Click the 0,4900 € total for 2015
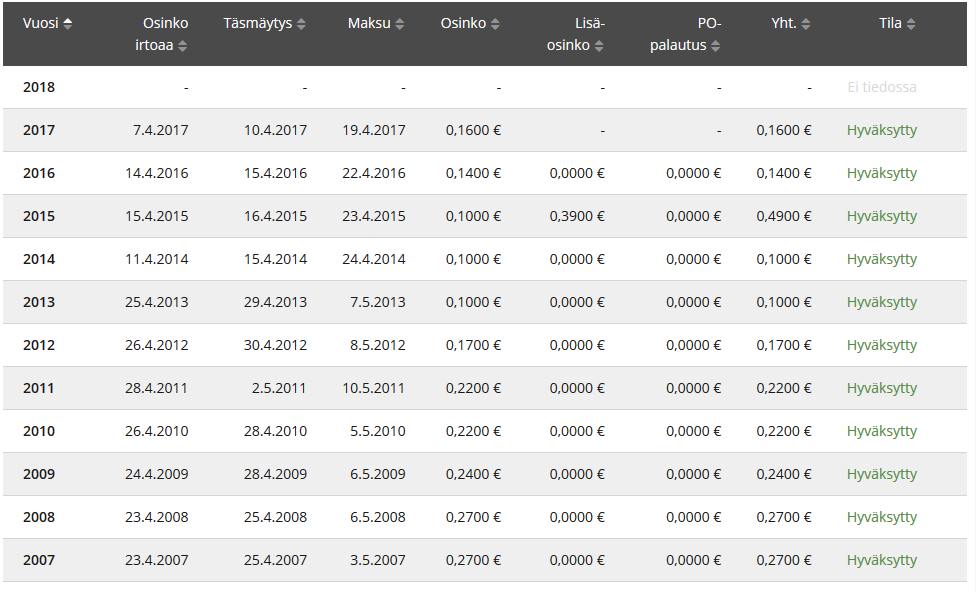The height and width of the screenshot is (592, 976). [x=783, y=216]
